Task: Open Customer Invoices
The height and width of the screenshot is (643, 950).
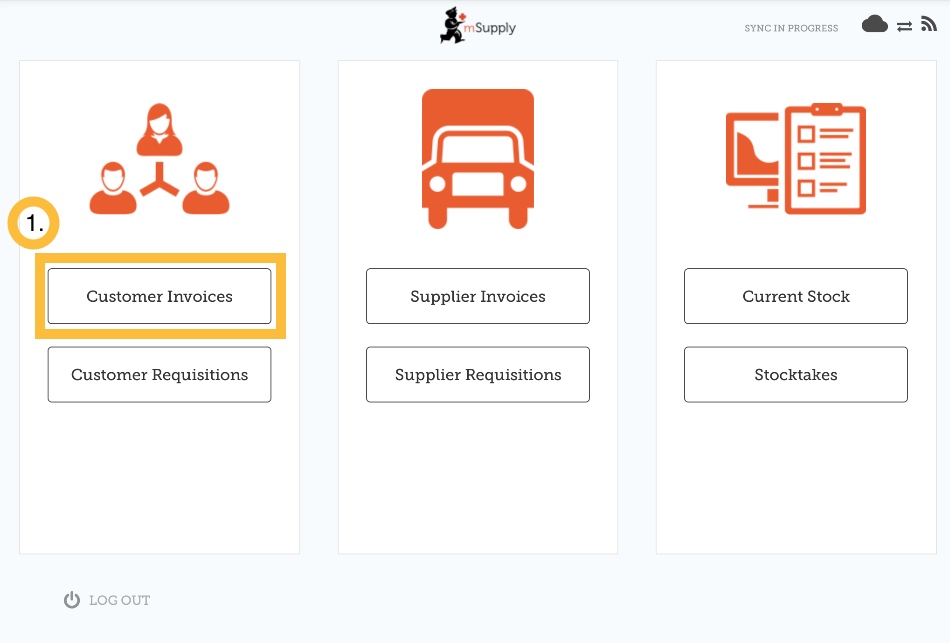Action: (159, 296)
